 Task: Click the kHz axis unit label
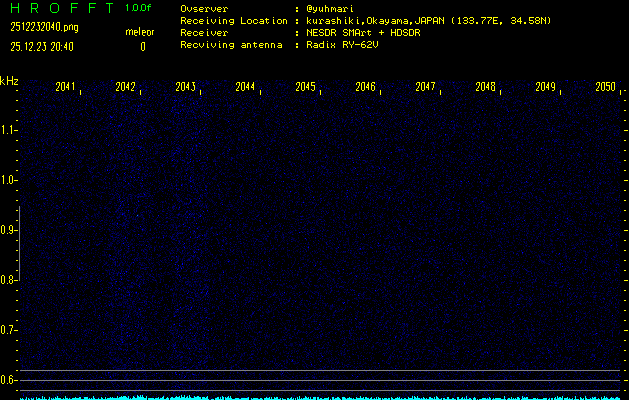point(9,80)
